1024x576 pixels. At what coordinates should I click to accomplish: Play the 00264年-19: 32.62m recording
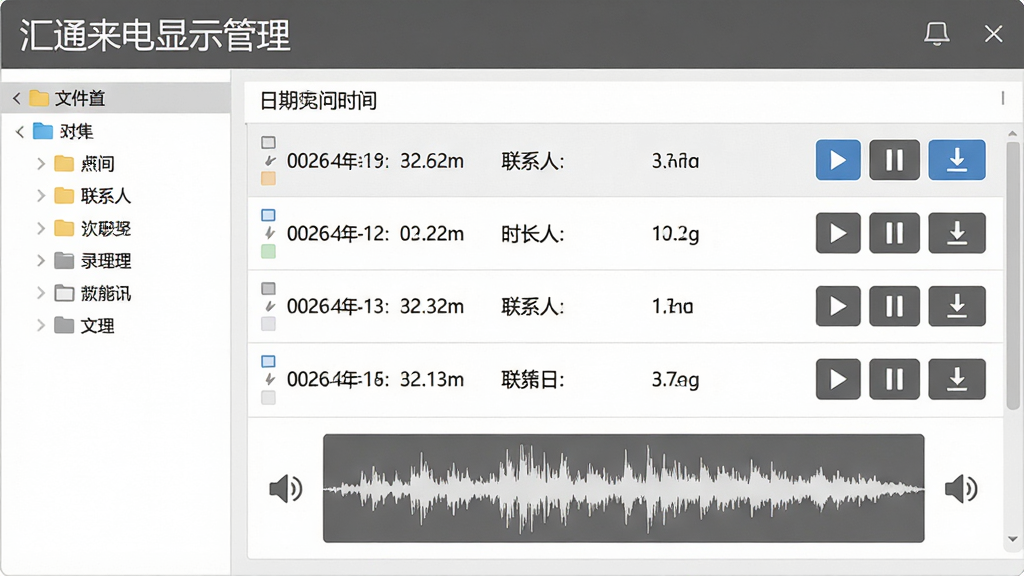click(838, 160)
